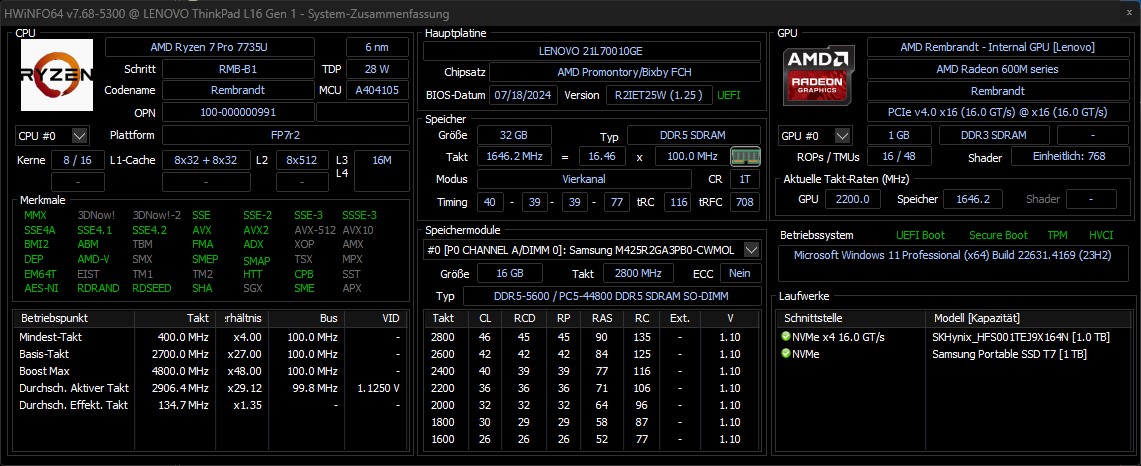
Task: Click the AMD Ryzen logo image
Action: (57, 75)
